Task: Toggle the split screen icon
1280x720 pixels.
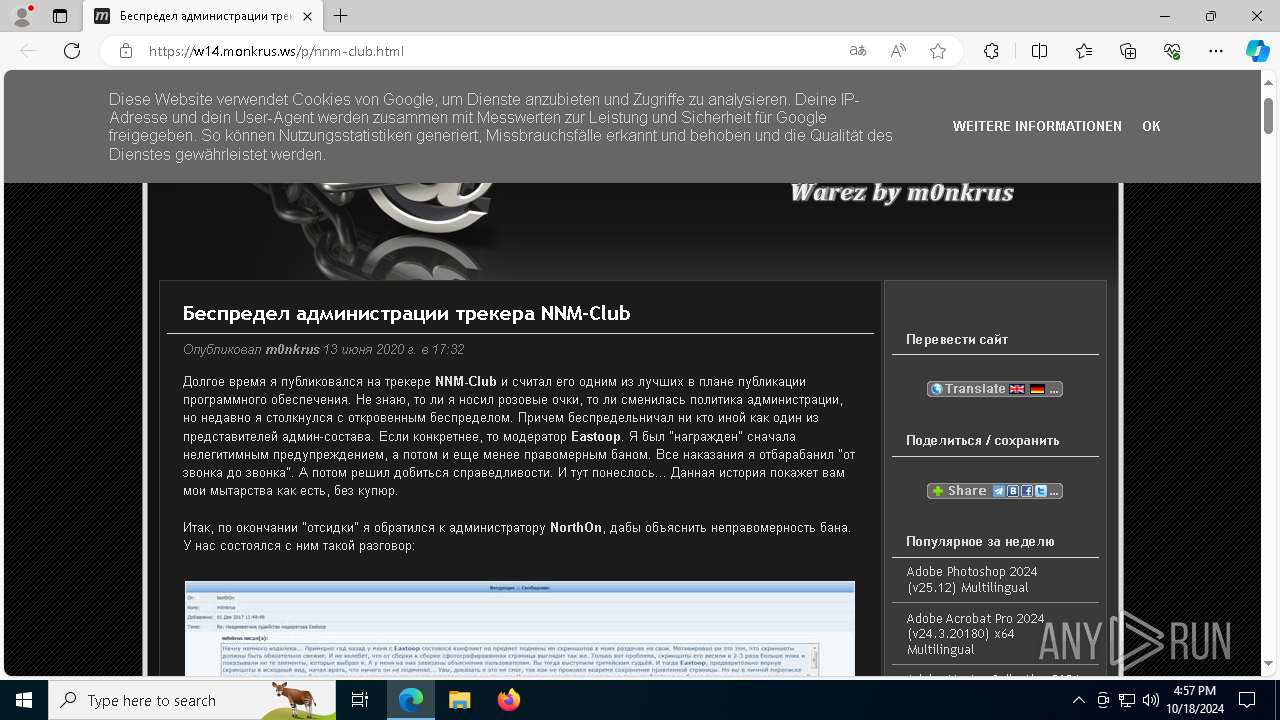Action: click(1039, 51)
